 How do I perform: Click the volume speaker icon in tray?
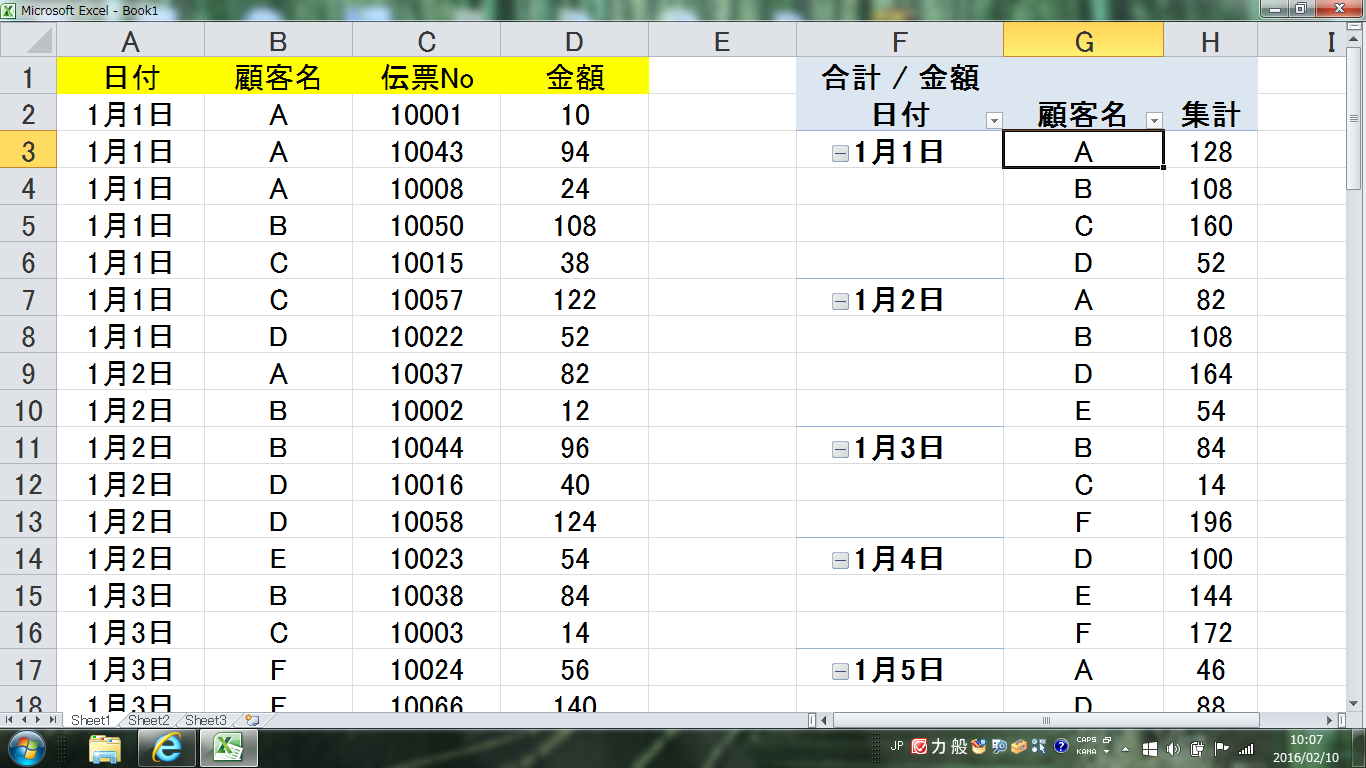pyautogui.click(x=1172, y=748)
